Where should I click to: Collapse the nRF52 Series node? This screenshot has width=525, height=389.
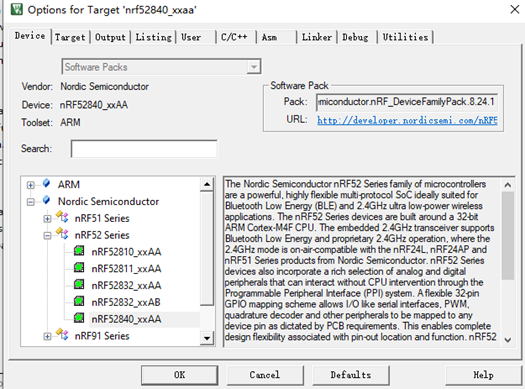[x=47, y=236]
